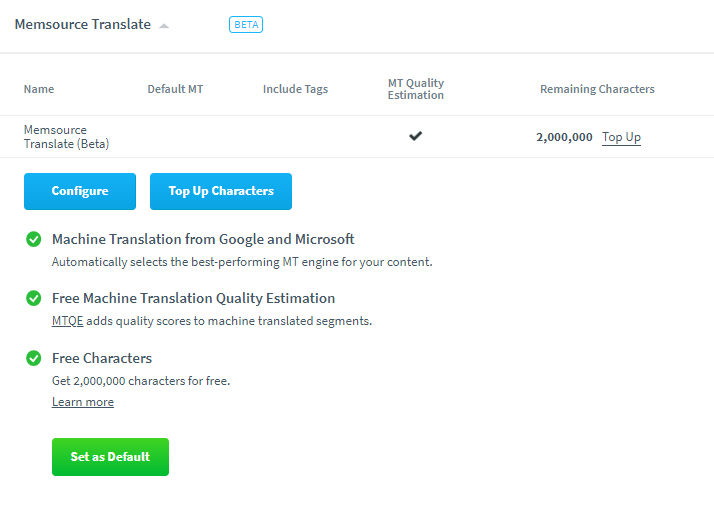The height and width of the screenshot is (505, 714).
Task: Select the Remaining Characters column header
Action: click(597, 89)
